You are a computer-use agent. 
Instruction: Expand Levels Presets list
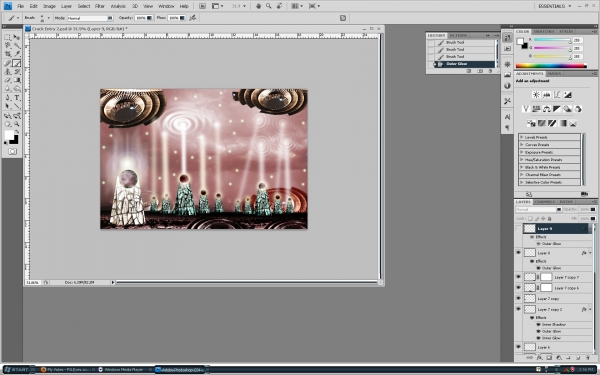(522, 137)
